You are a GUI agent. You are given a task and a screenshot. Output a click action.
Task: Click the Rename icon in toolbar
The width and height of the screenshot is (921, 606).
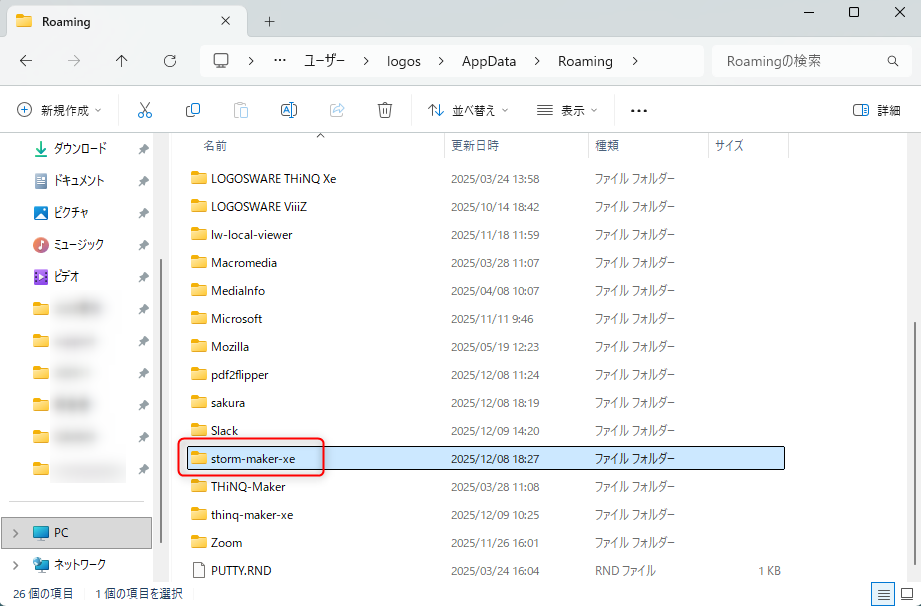point(289,110)
